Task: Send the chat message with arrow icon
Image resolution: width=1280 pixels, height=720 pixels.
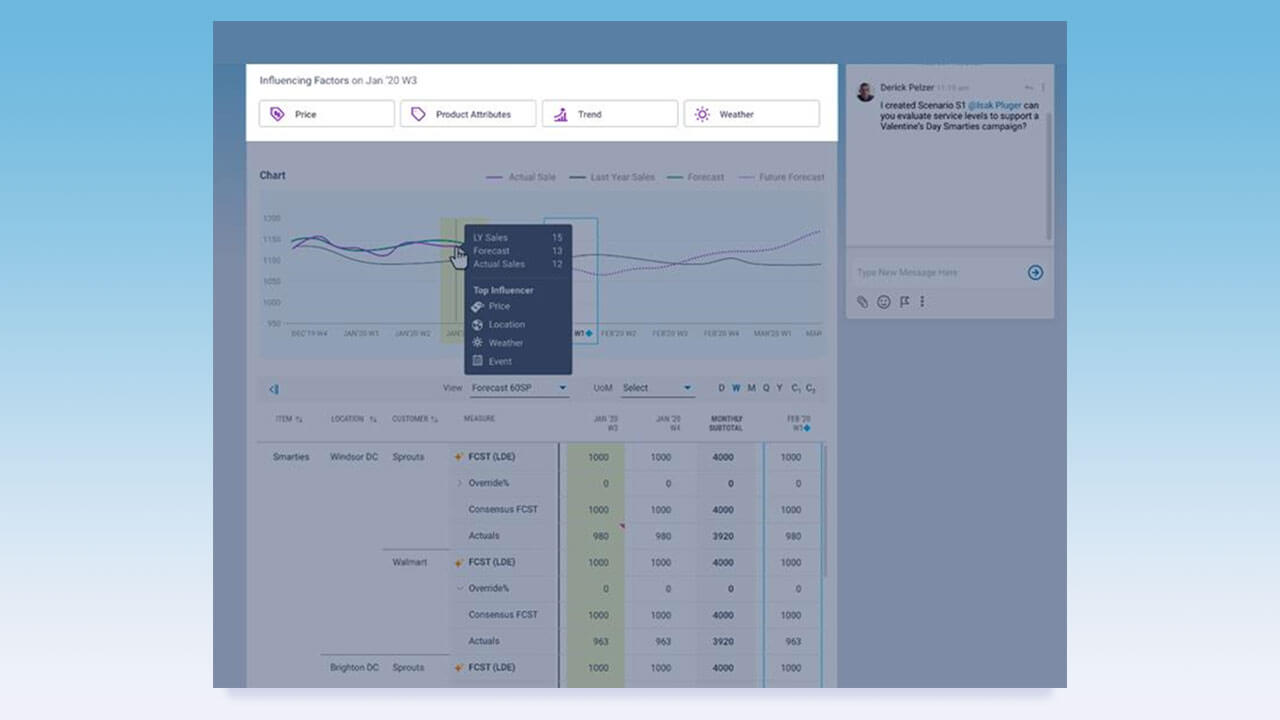Action: click(1035, 272)
